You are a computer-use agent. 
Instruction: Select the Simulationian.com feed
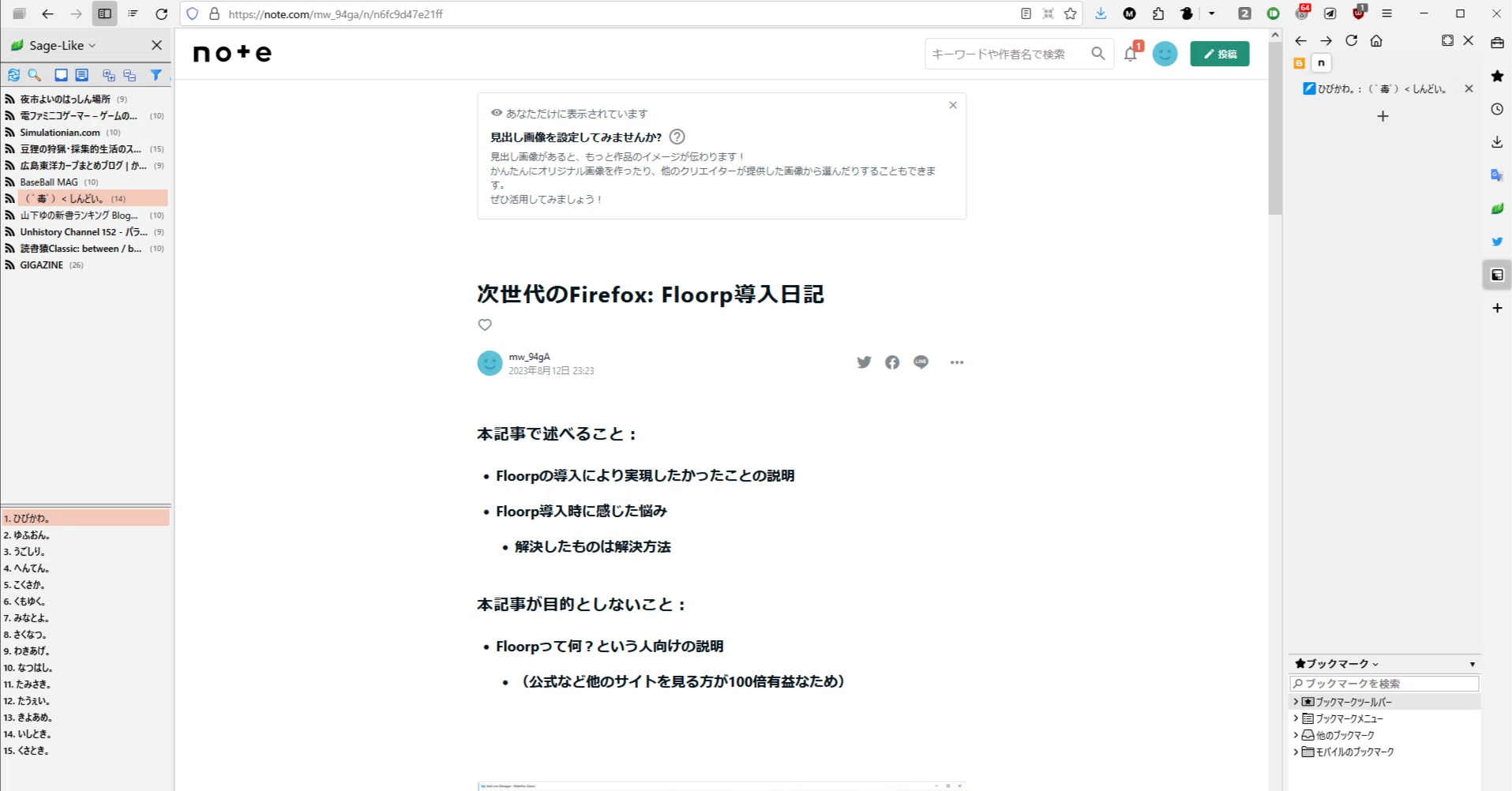86,133
